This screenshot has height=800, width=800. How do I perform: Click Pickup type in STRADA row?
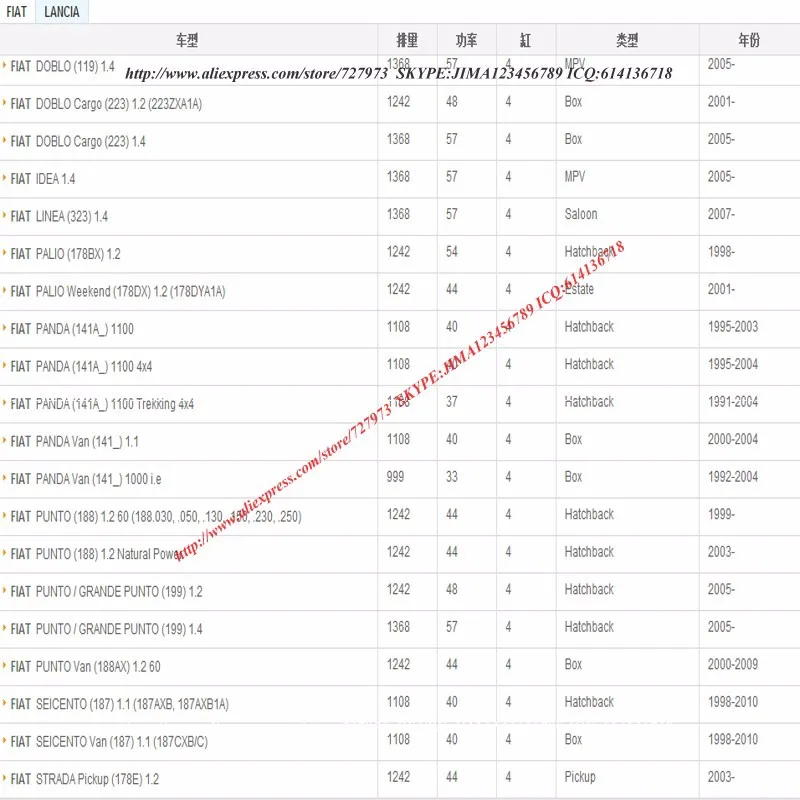(580, 777)
